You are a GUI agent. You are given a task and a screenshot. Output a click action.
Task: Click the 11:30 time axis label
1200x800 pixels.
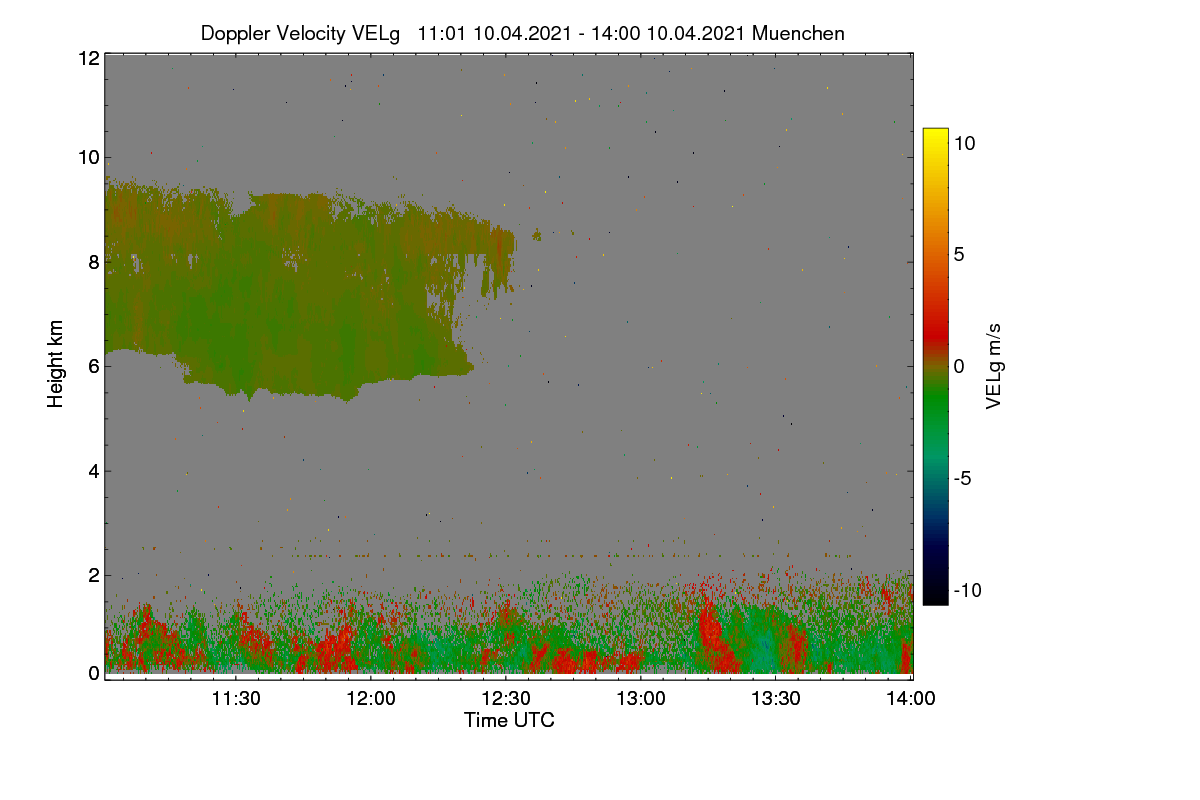(236, 699)
